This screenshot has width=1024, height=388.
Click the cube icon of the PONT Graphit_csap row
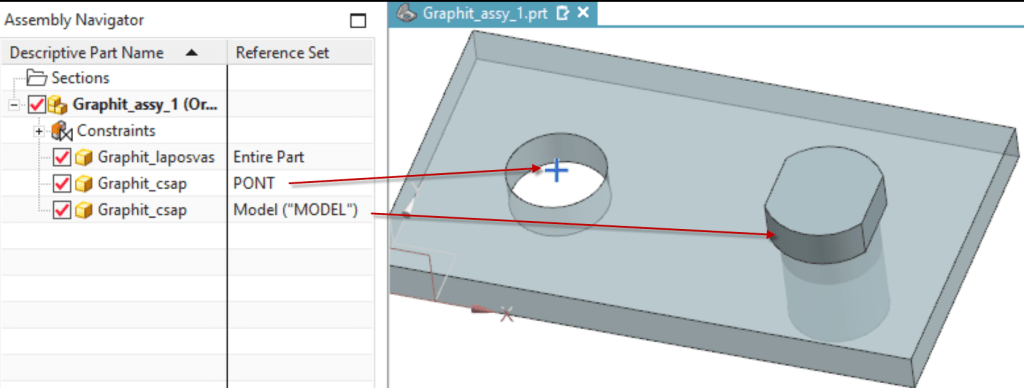point(82,184)
